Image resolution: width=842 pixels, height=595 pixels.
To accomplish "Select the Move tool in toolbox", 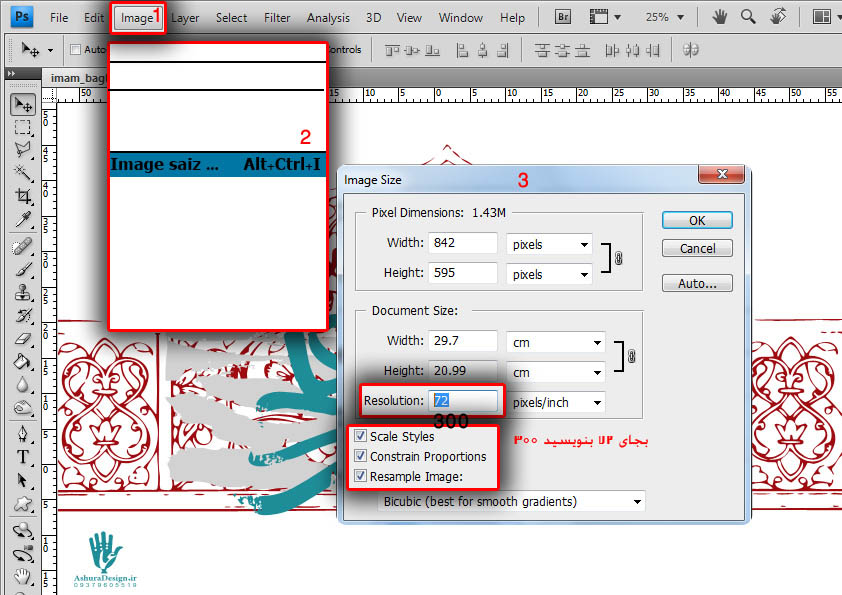I will 23,104.
